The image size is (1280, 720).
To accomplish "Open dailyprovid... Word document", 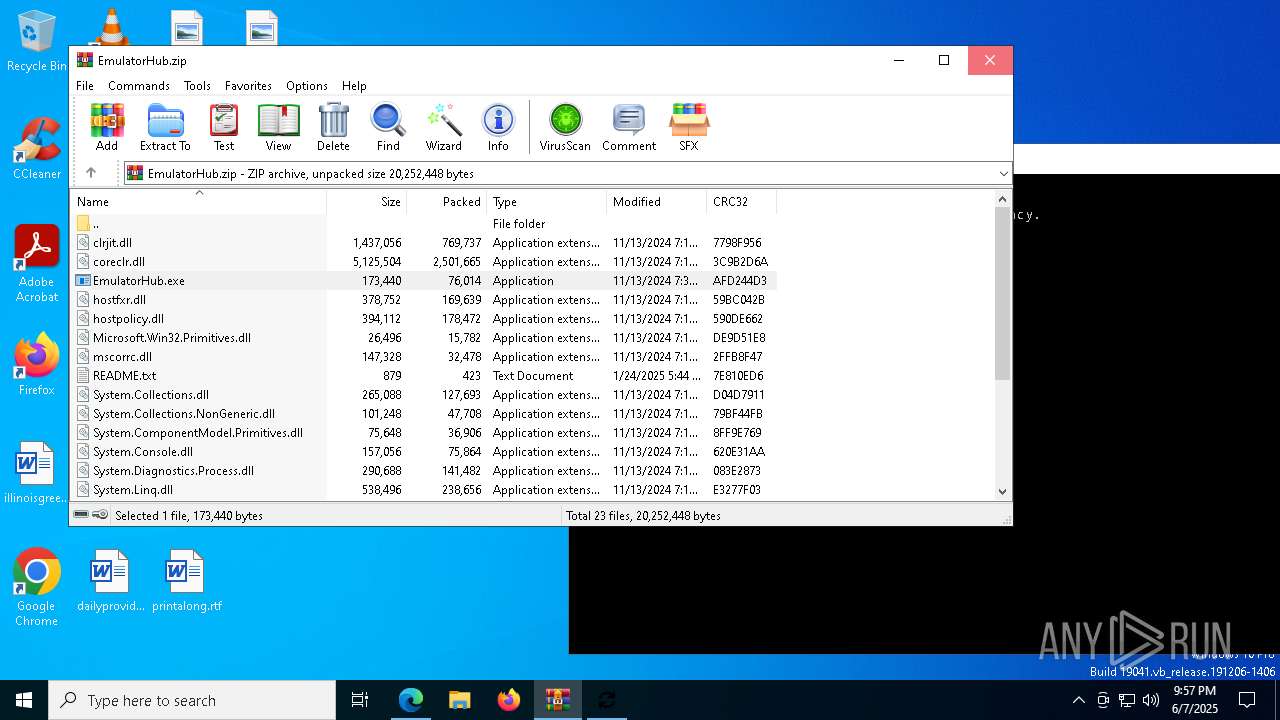I will (110, 581).
